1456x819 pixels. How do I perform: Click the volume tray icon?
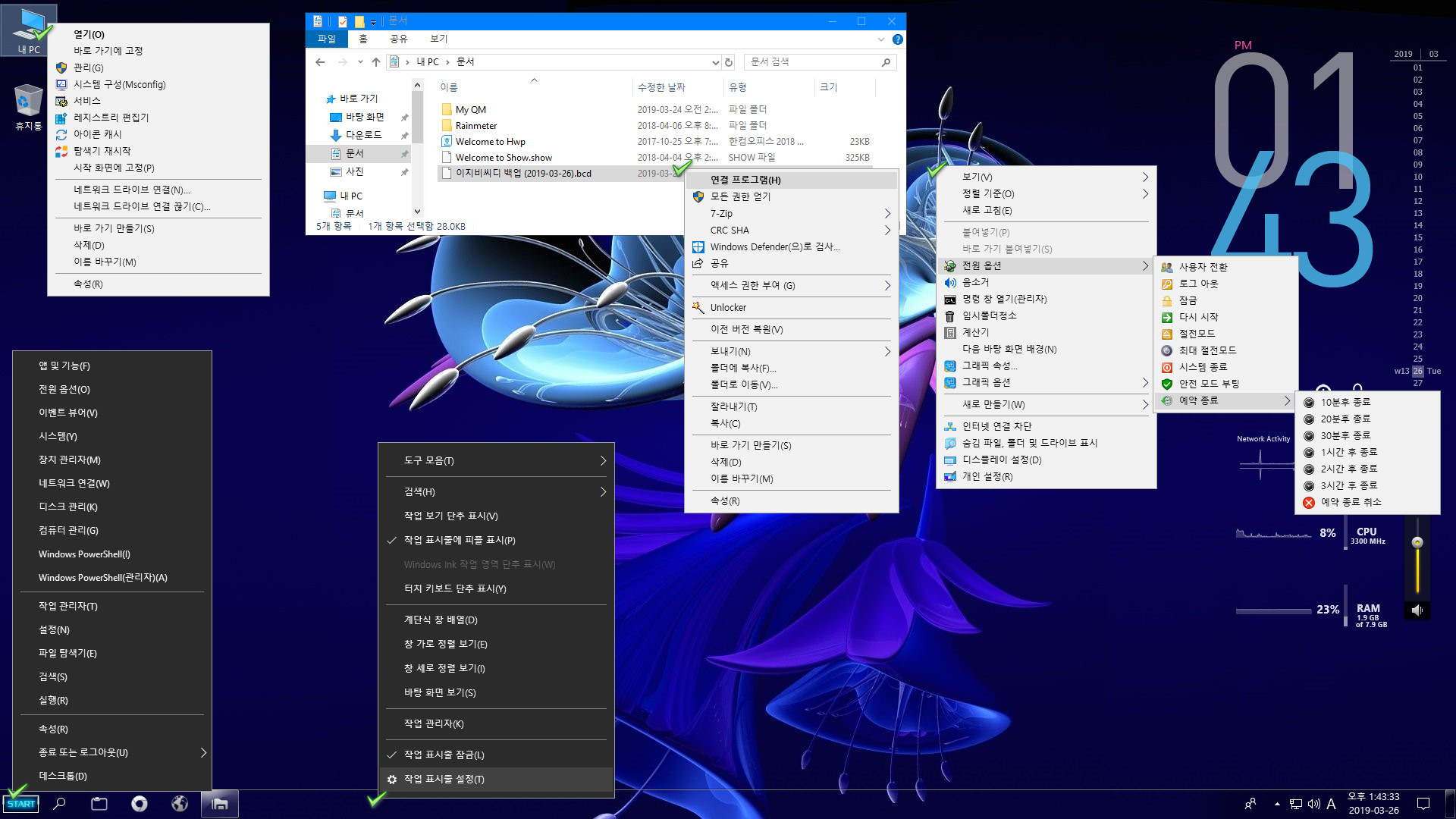(x=1314, y=804)
